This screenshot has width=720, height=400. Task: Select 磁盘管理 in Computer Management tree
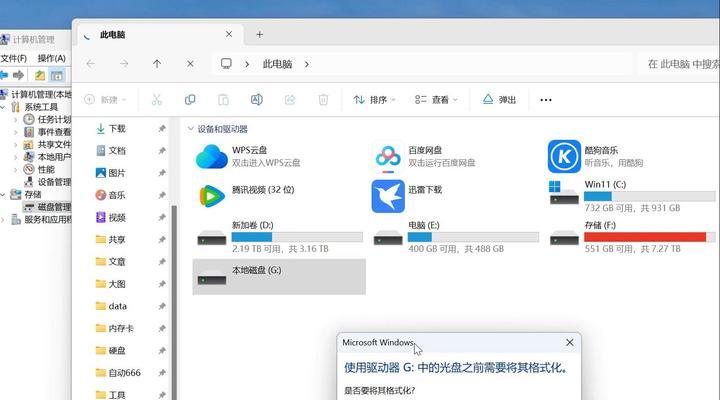click(x=47, y=207)
